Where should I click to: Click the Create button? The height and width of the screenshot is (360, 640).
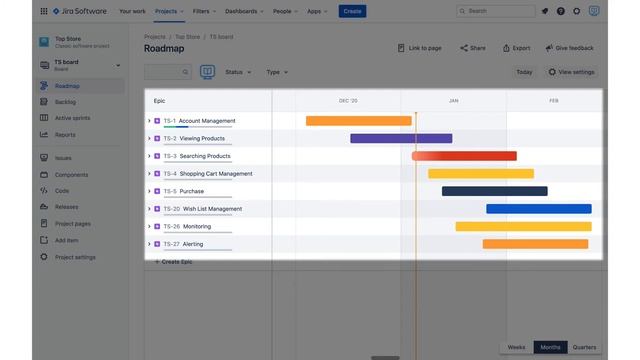coord(352,11)
